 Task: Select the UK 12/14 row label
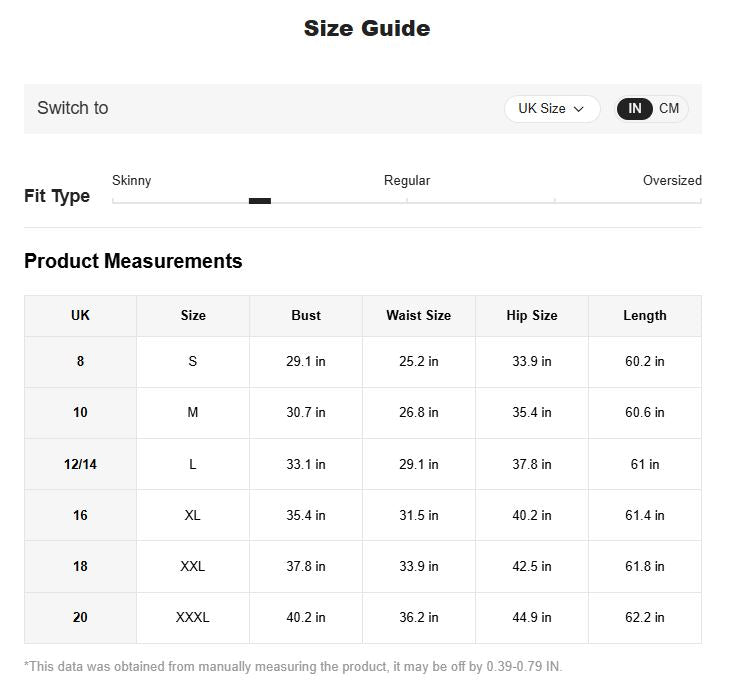pos(80,464)
